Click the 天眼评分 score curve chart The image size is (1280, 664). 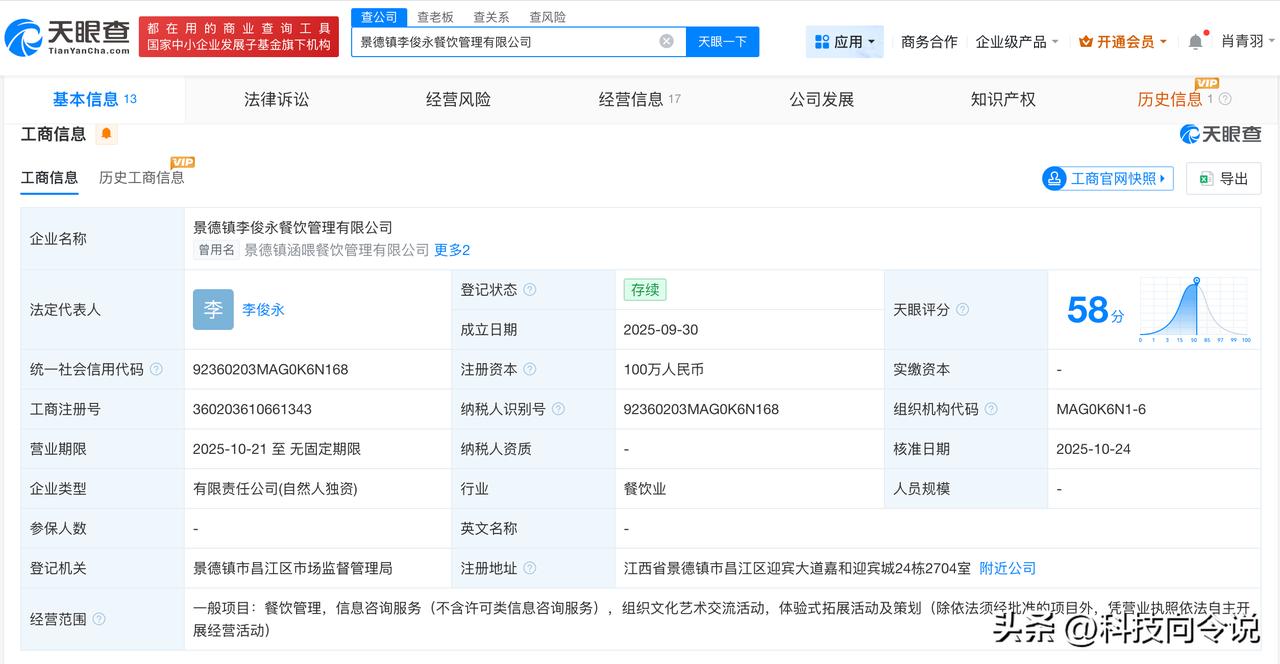coord(1192,309)
